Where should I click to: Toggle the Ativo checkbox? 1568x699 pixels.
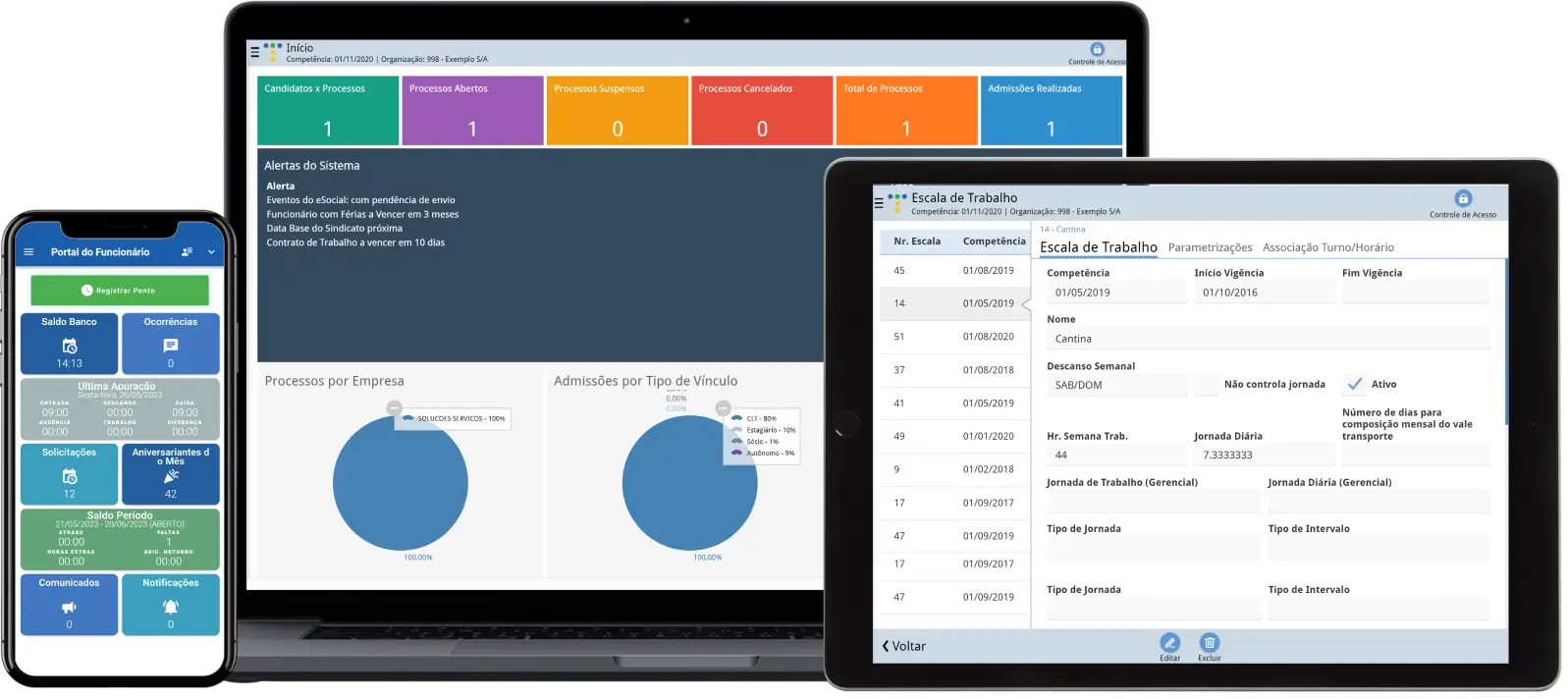pos(1355,384)
